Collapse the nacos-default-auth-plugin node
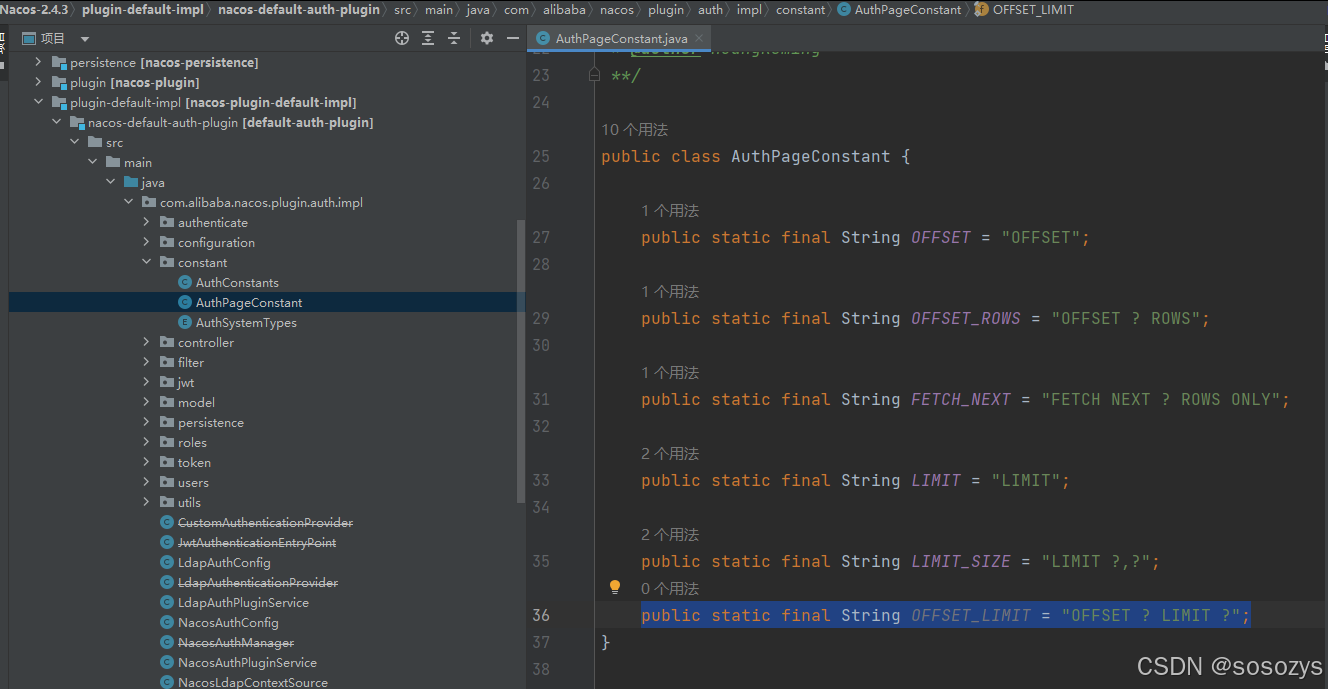Viewport: 1328px width, 689px height. tap(57, 122)
